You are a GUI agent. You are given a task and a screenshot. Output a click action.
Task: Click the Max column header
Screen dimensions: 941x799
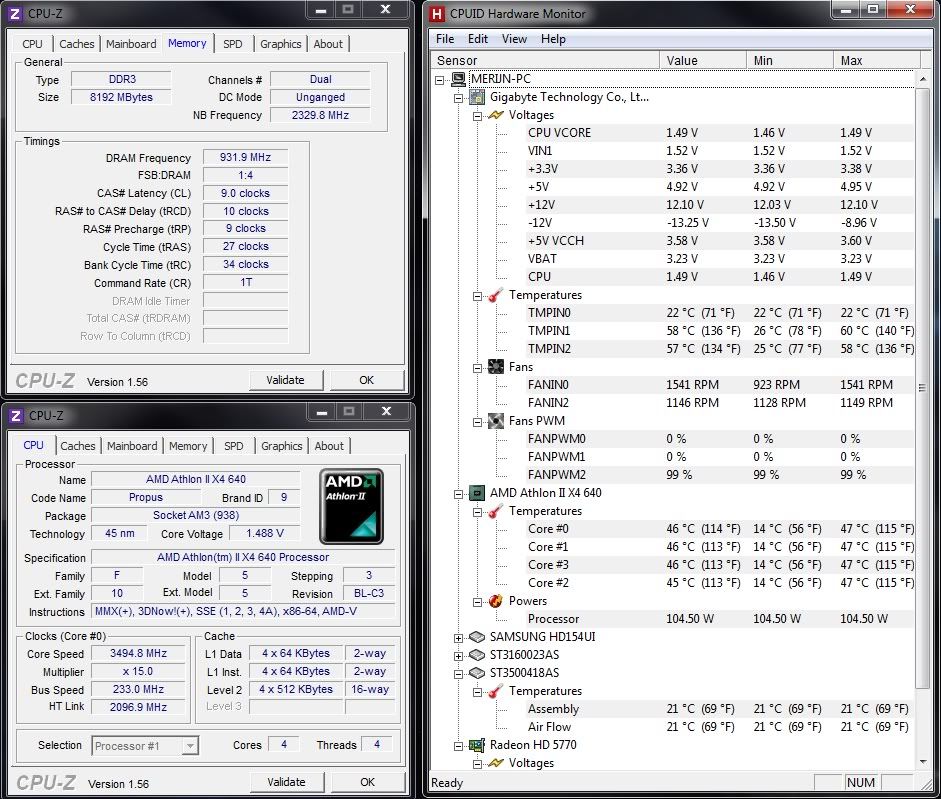(x=877, y=61)
